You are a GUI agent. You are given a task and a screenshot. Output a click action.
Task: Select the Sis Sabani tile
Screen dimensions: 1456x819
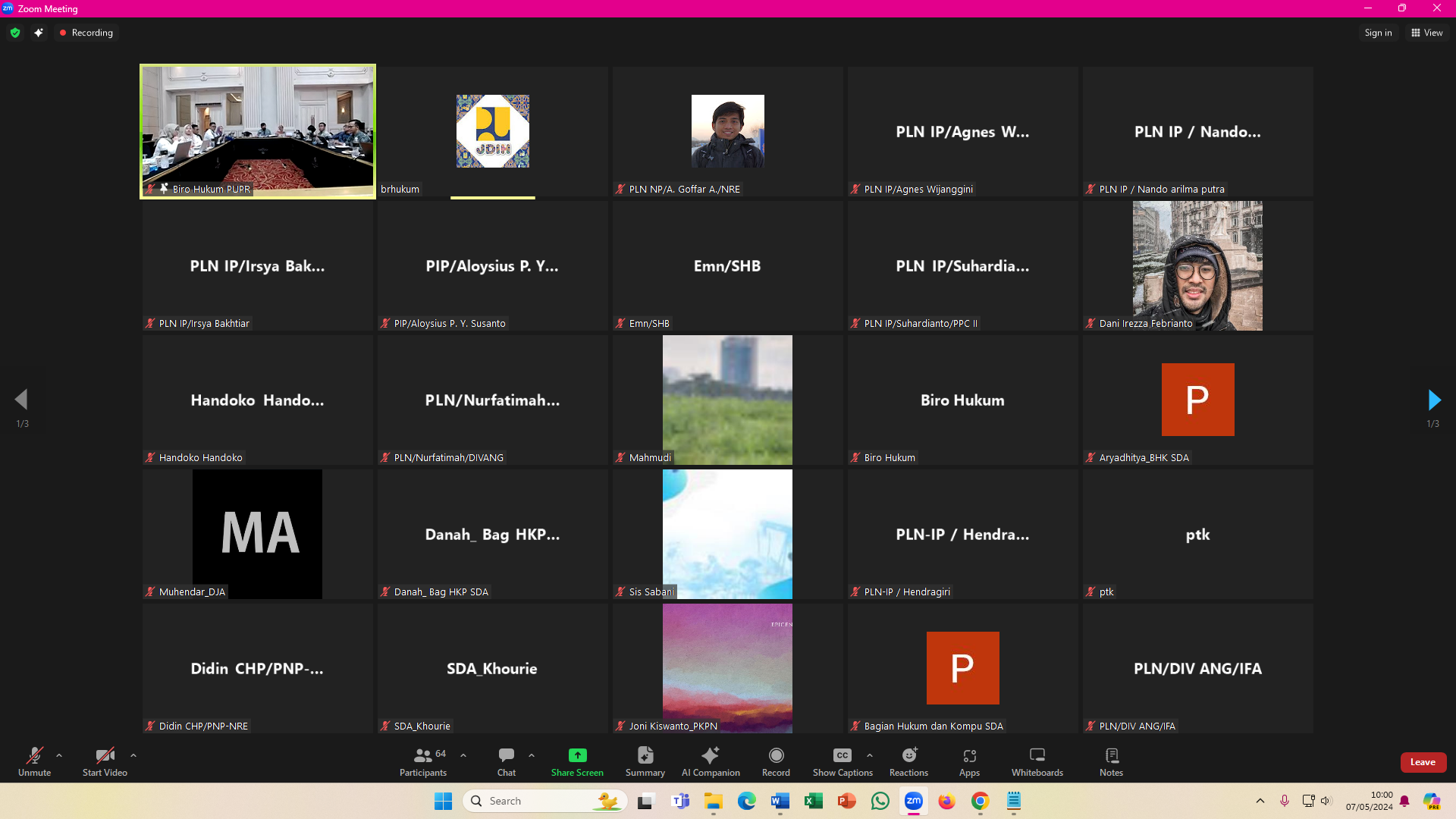click(x=728, y=534)
